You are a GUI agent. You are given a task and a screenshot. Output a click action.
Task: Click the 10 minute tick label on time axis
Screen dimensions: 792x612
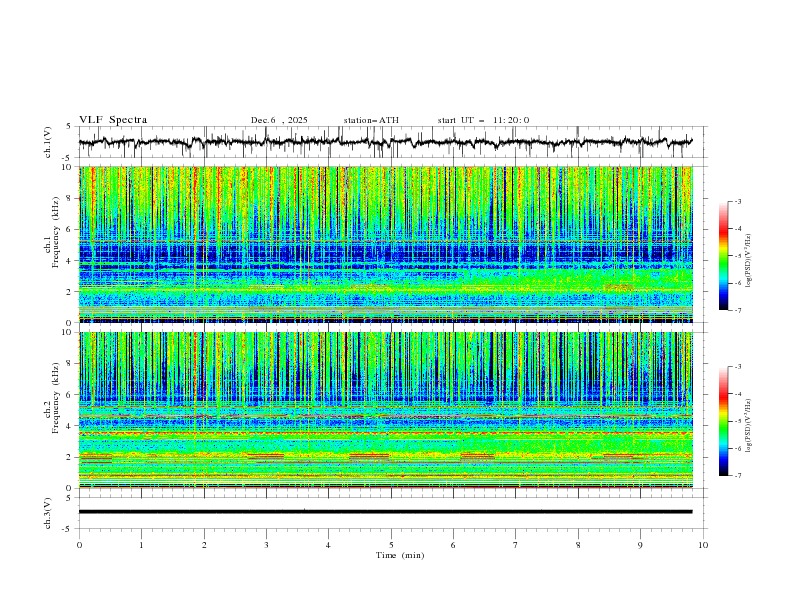pos(703,544)
